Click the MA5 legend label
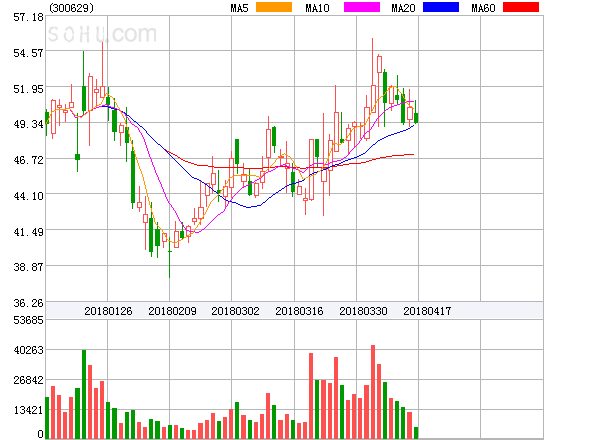Screen dimensions: 600x440 [x=239, y=8]
